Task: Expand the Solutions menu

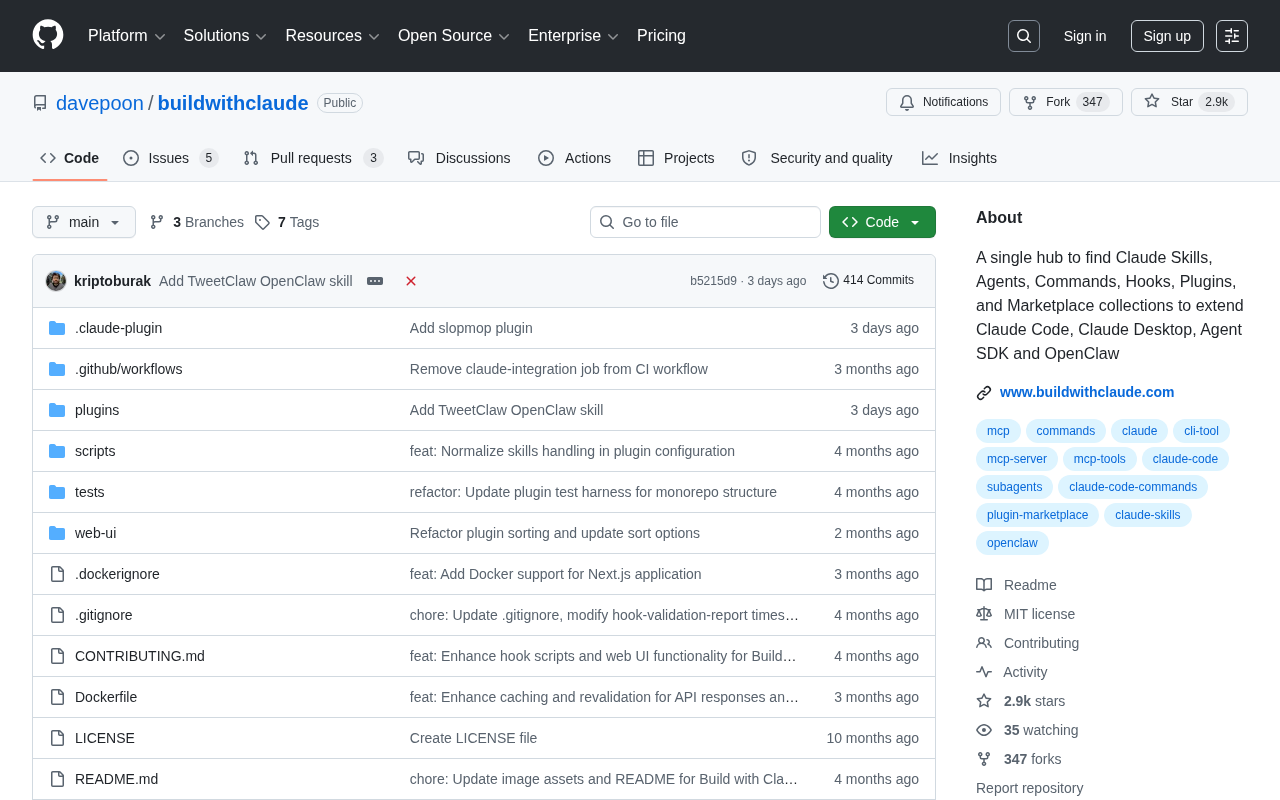Action: [x=225, y=36]
